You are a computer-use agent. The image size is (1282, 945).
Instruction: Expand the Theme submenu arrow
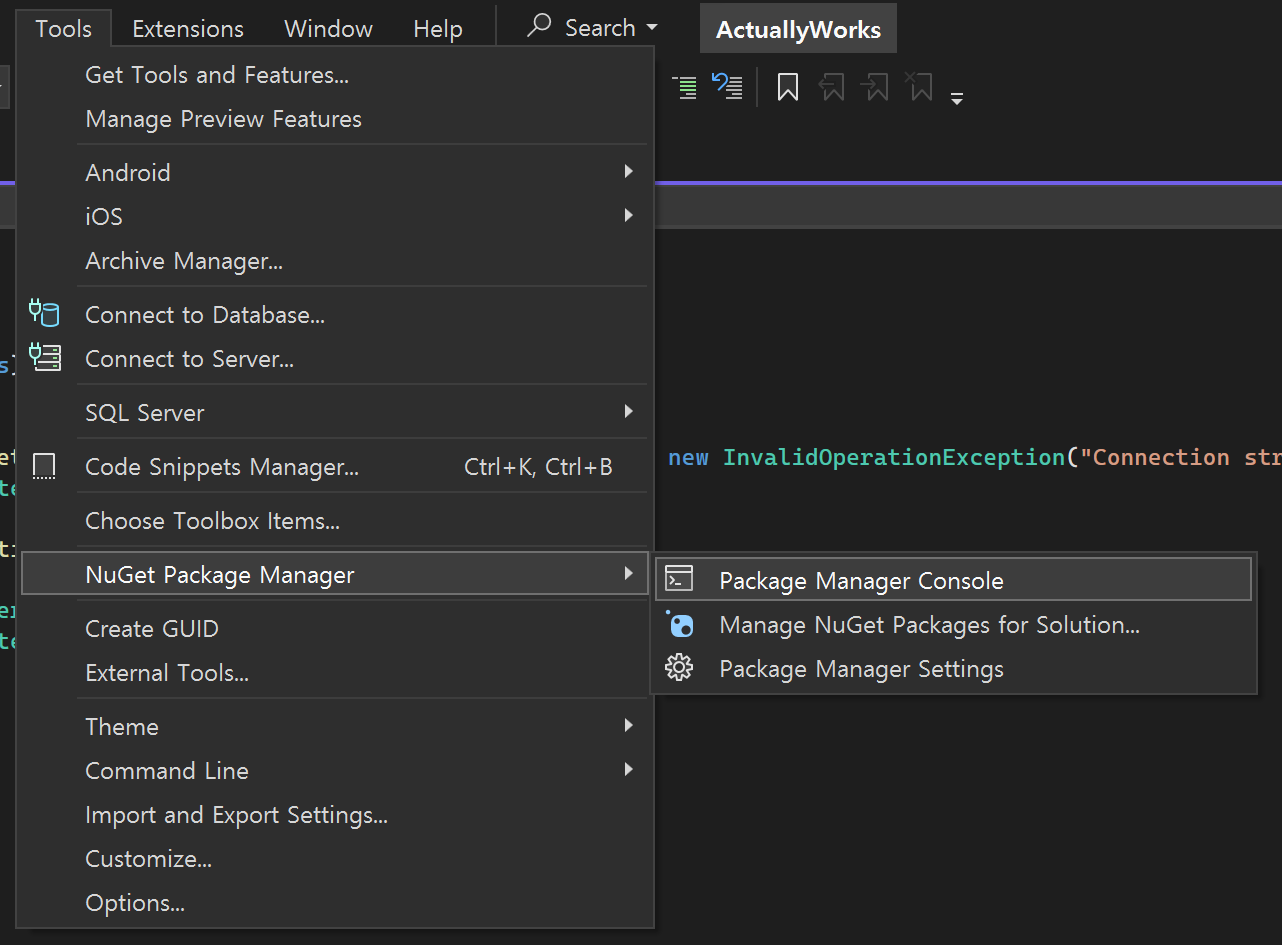(628, 726)
